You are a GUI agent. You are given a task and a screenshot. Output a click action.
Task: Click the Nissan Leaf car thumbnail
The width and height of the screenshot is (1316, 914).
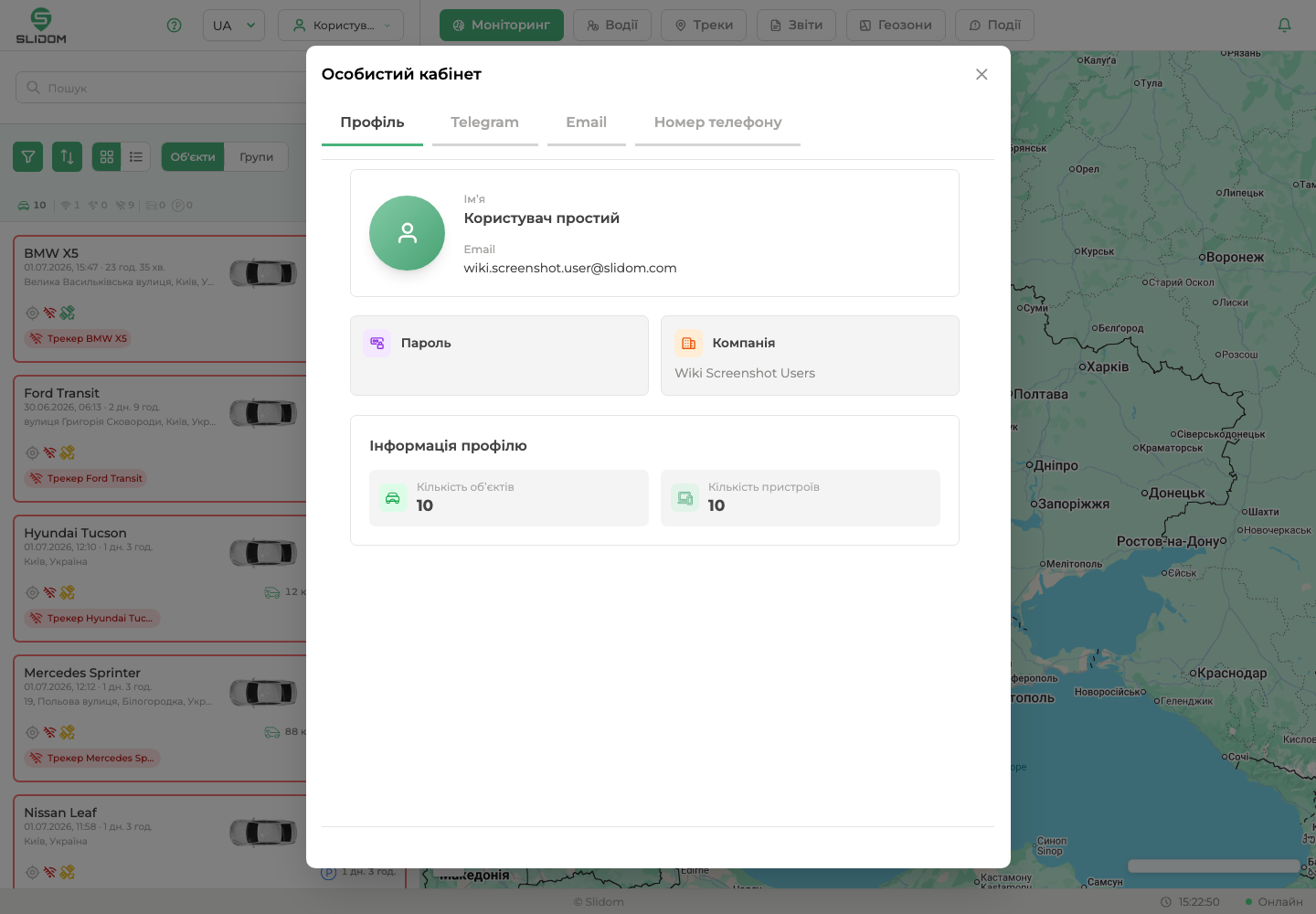coord(263,833)
